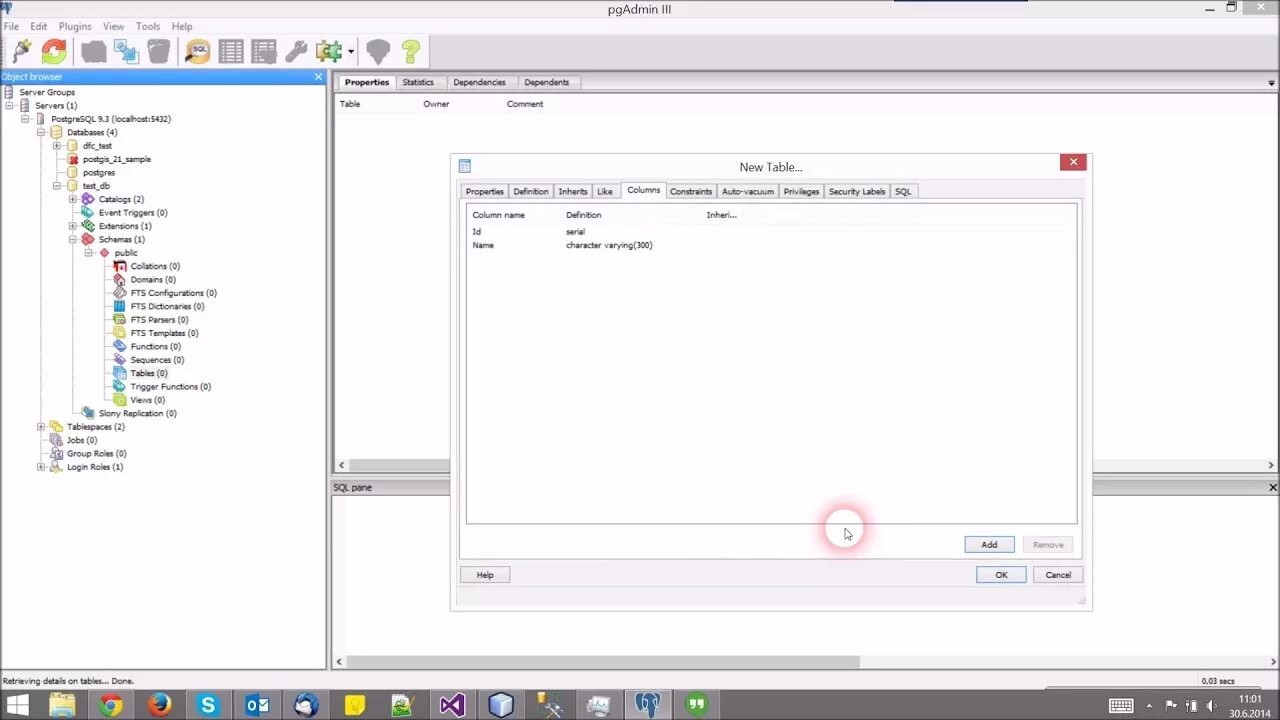
Task: Click the FTS Configurations tree icon
Action: point(120,293)
